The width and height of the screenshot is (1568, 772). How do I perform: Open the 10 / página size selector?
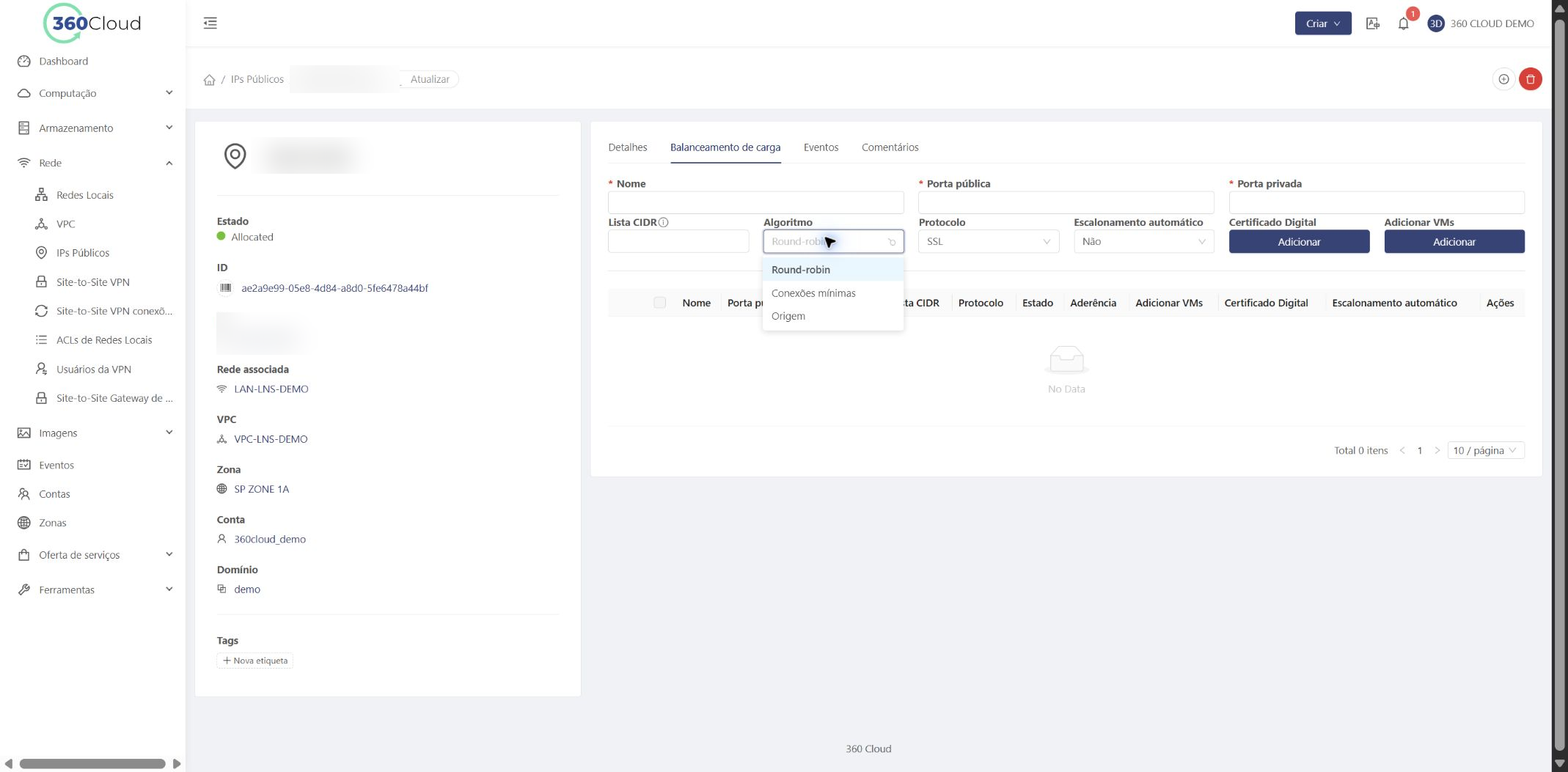1485,450
